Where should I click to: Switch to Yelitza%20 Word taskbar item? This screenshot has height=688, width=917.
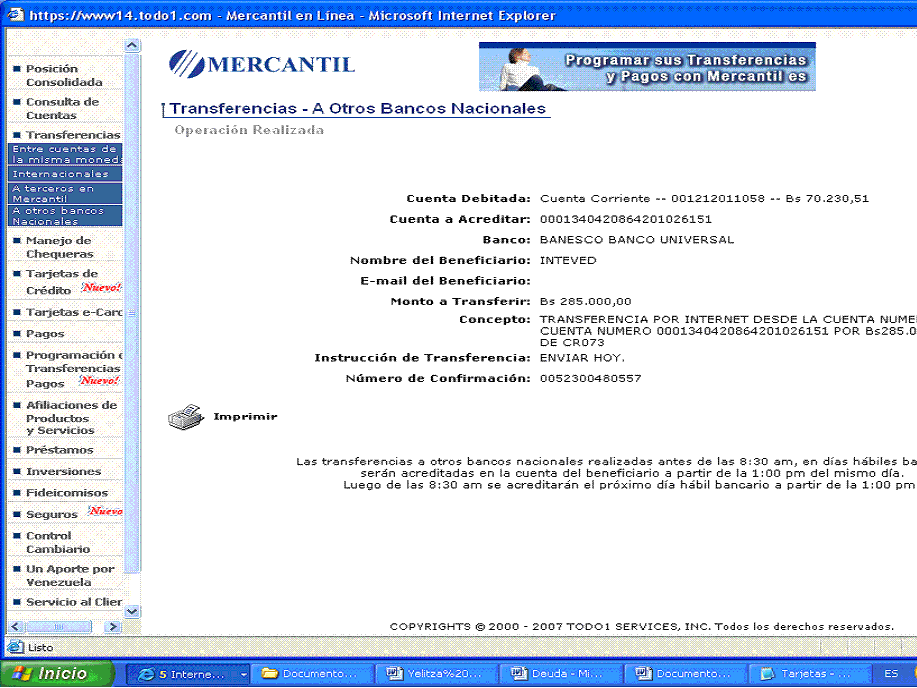pyautogui.click(x=436, y=674)
